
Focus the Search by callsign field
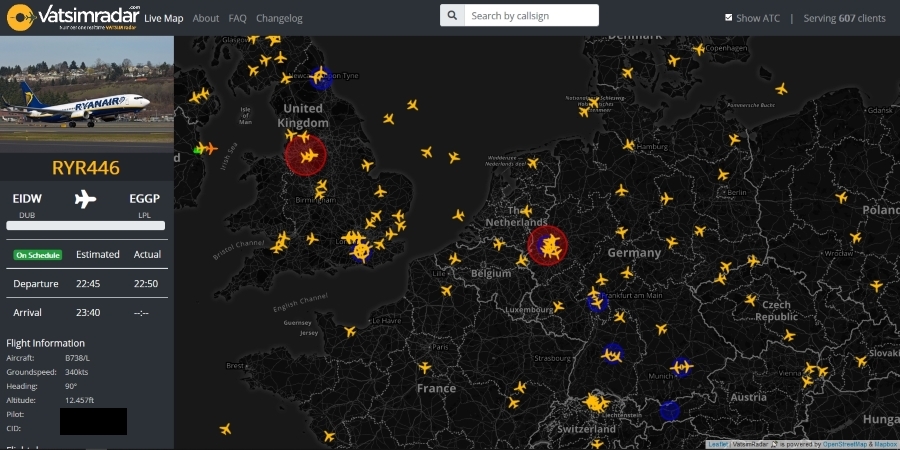(532, 16)
